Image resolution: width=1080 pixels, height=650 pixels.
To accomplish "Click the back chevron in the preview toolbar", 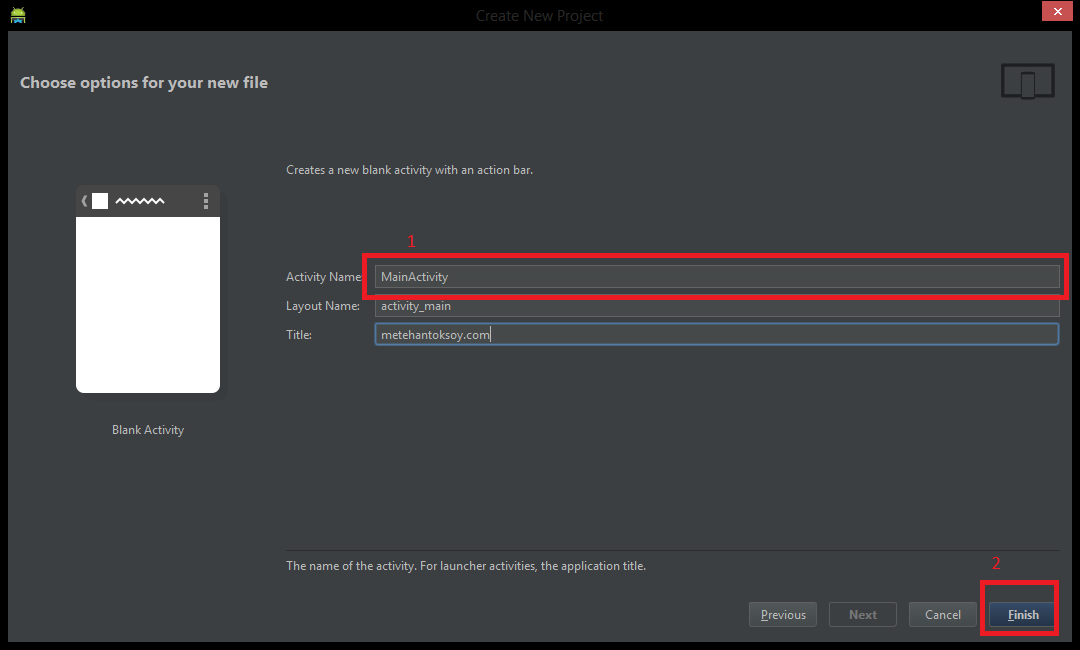I will click(x=84, y=200).
